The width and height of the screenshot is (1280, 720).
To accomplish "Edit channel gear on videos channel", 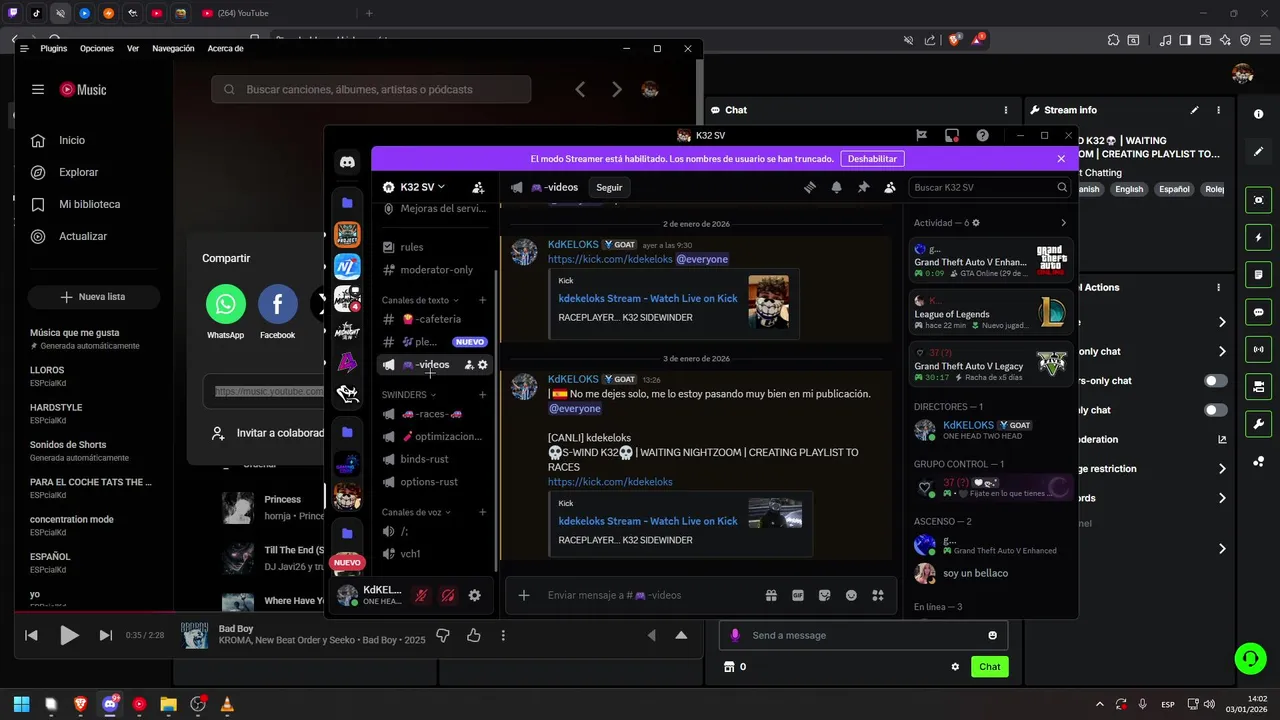I will [x=483, y=365].
